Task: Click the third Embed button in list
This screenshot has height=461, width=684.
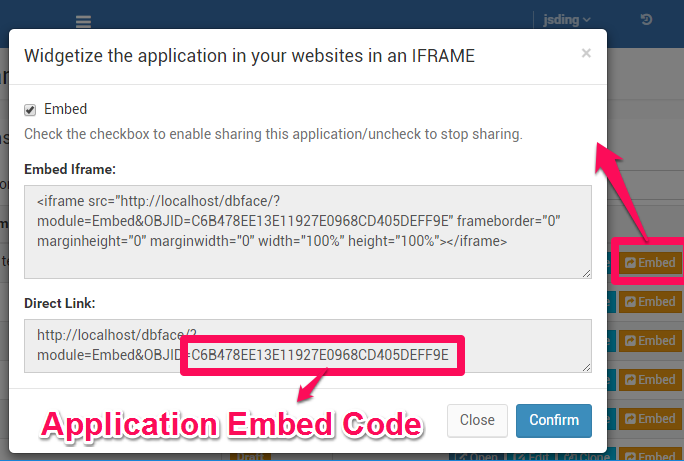Action: click(650, 341)
